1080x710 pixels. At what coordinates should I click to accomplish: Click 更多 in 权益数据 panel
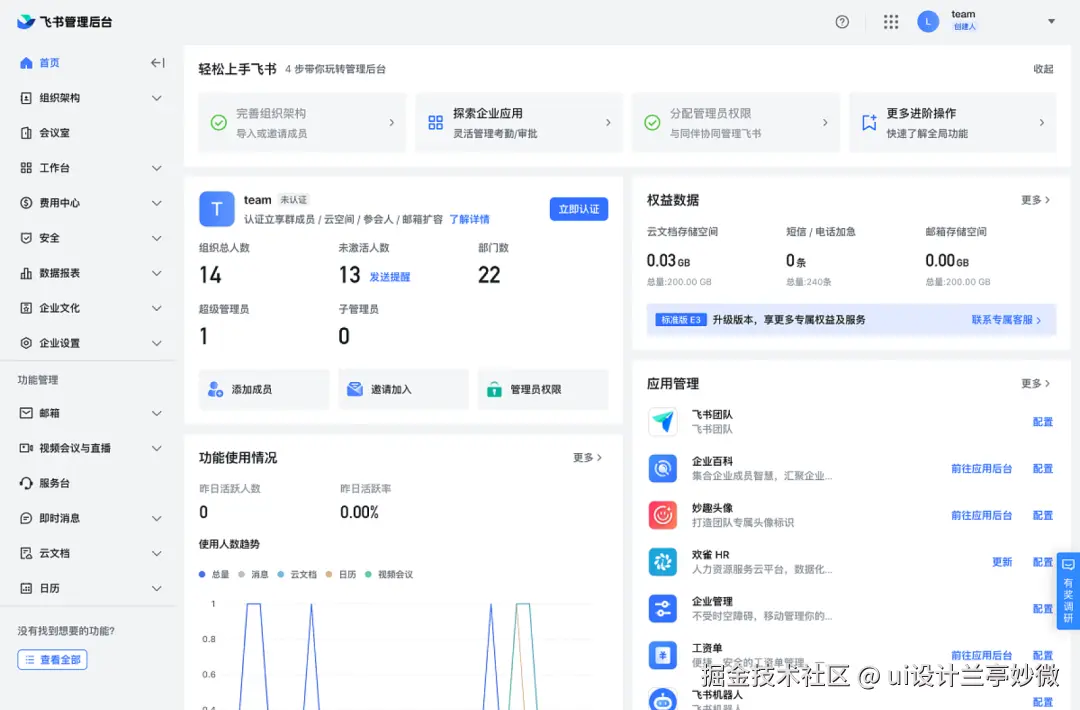pyautogui.click(x=1035, y=200)
